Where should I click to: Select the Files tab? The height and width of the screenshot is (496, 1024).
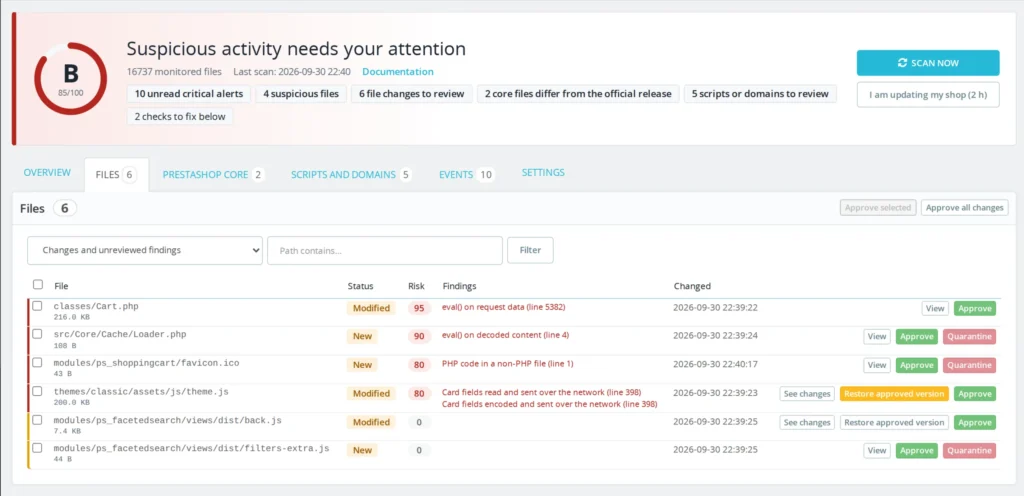[116, 175]
